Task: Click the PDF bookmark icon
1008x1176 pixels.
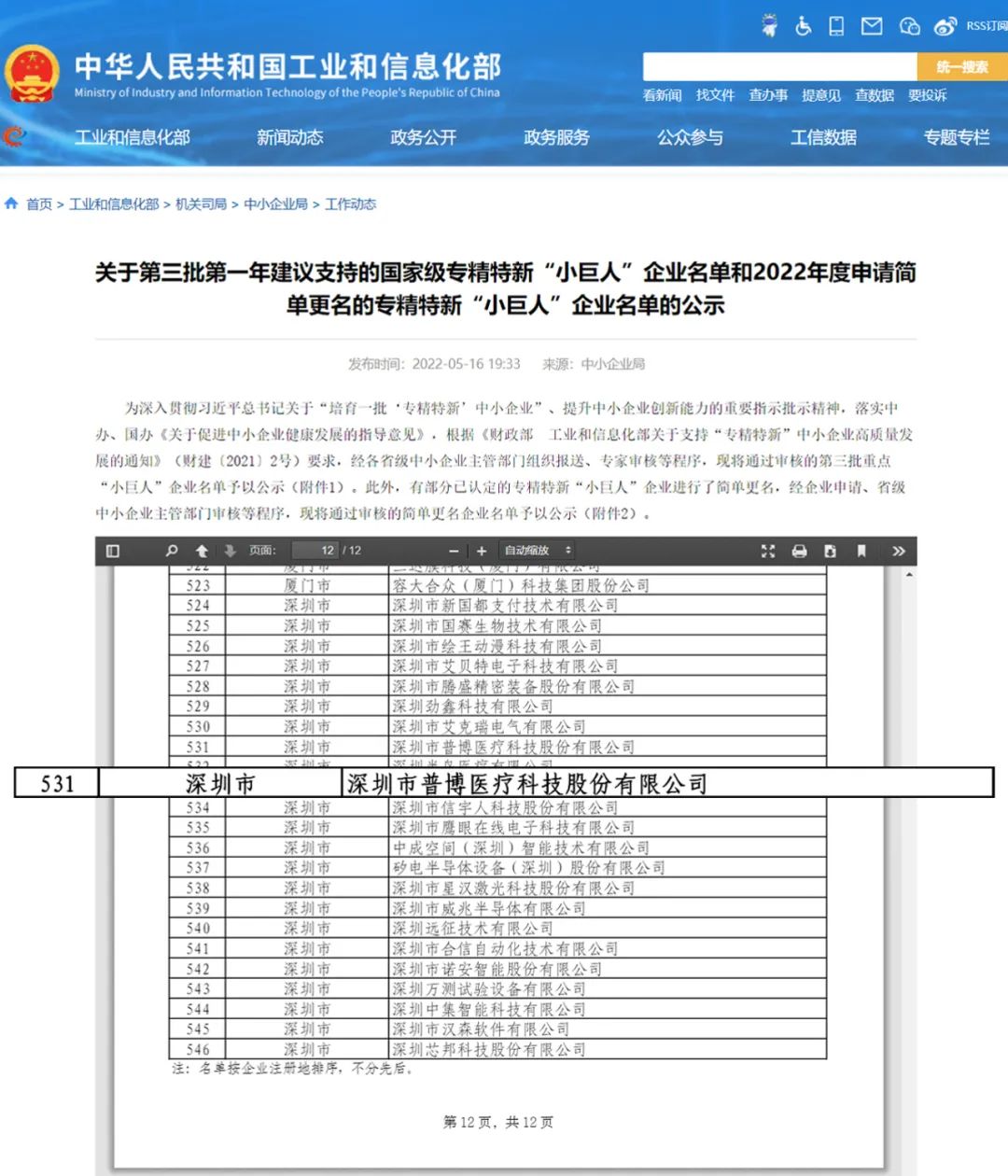Action: point(861,551)
